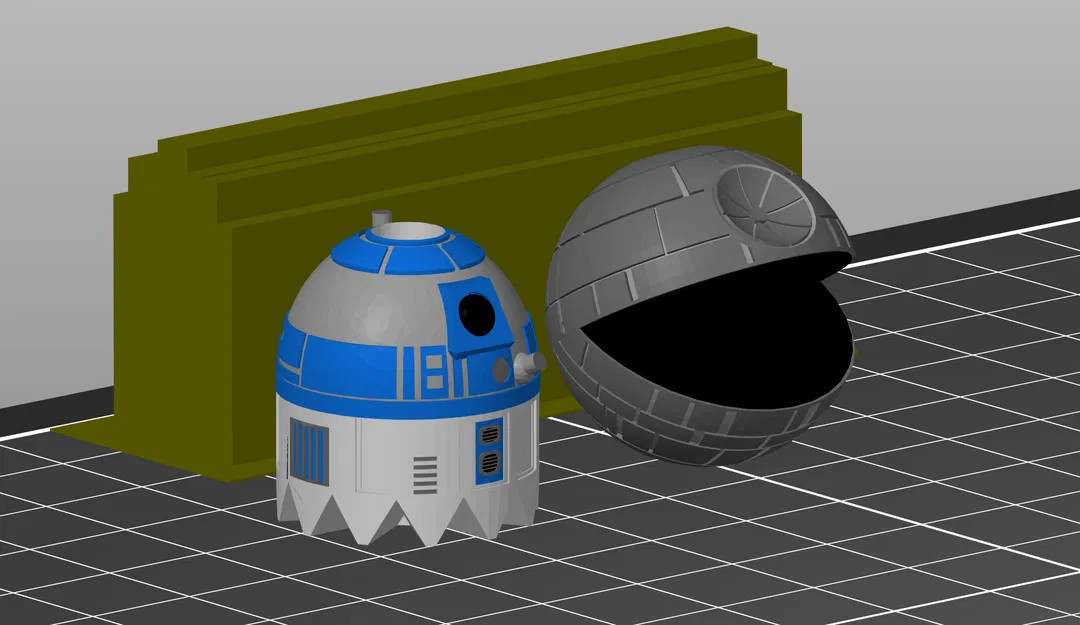The width and height of the screenshot is (1080, 625).
Task: Click the blue square vent near R2-D2's base
Action: coord(310,448)
